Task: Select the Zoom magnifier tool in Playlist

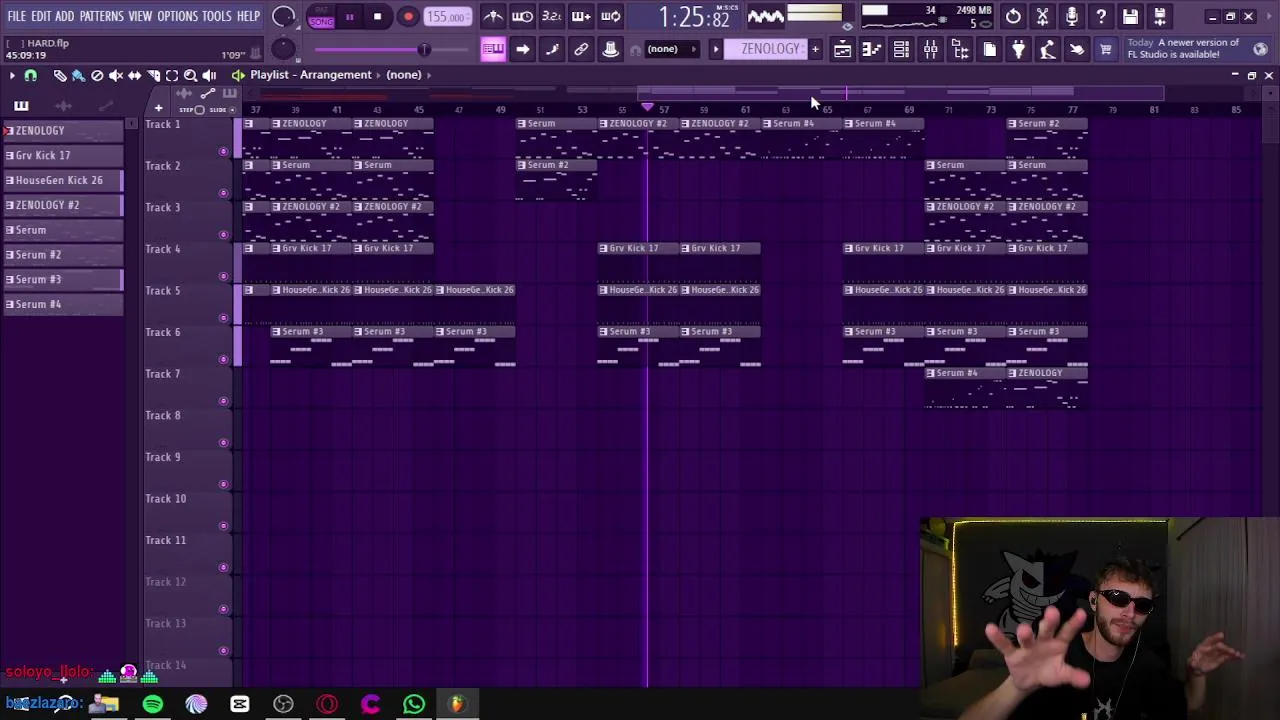Action: pyautogui.click(x=190, y=75)
